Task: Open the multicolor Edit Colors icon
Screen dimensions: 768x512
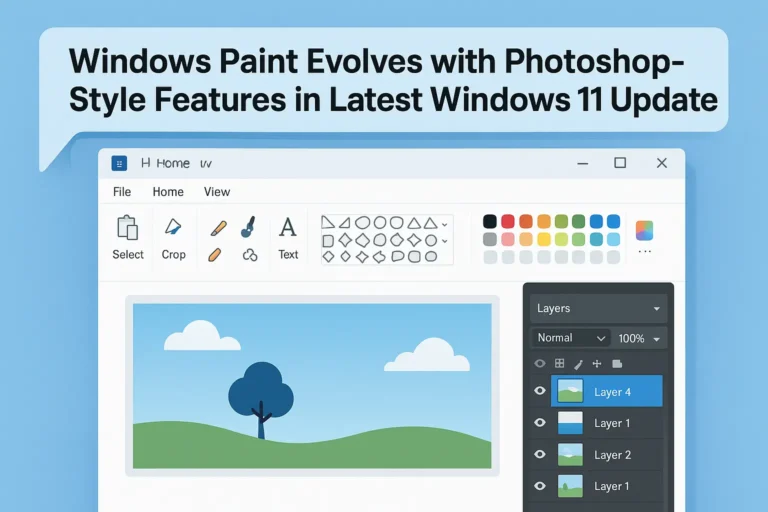Action: point(645,230)
